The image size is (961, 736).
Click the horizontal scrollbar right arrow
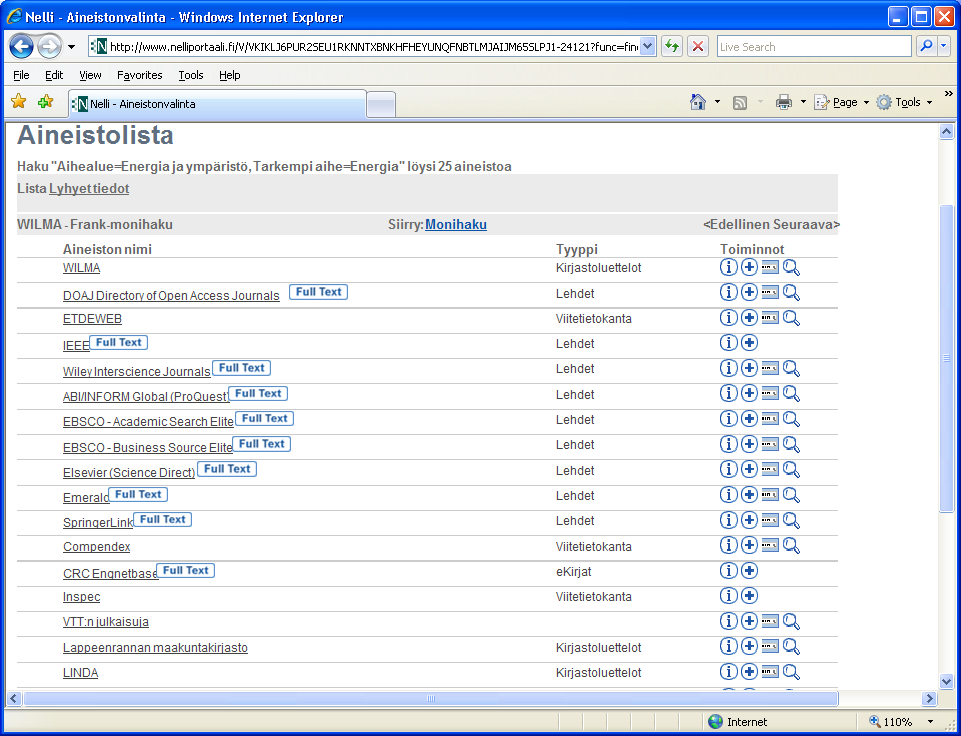930,699
